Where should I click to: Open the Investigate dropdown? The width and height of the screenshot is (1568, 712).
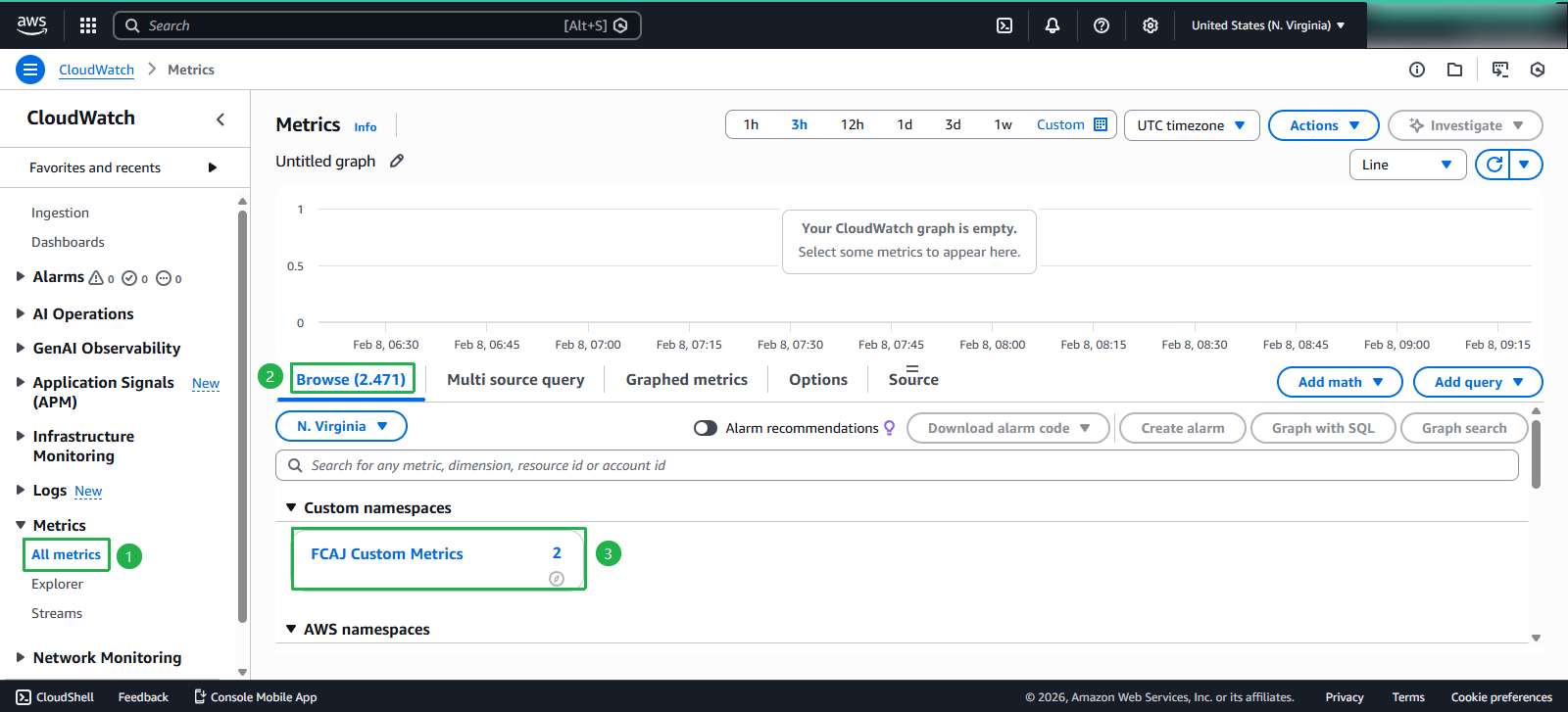(x=1465, y=125)
